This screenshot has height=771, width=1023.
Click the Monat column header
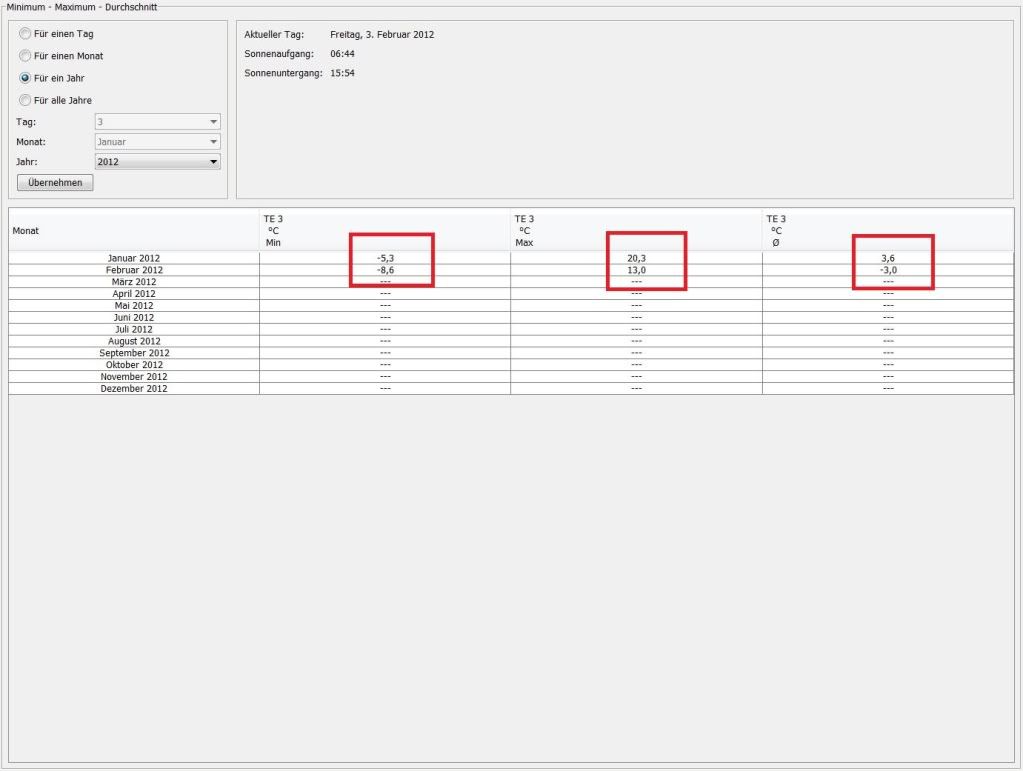click(x=133, y=231)
